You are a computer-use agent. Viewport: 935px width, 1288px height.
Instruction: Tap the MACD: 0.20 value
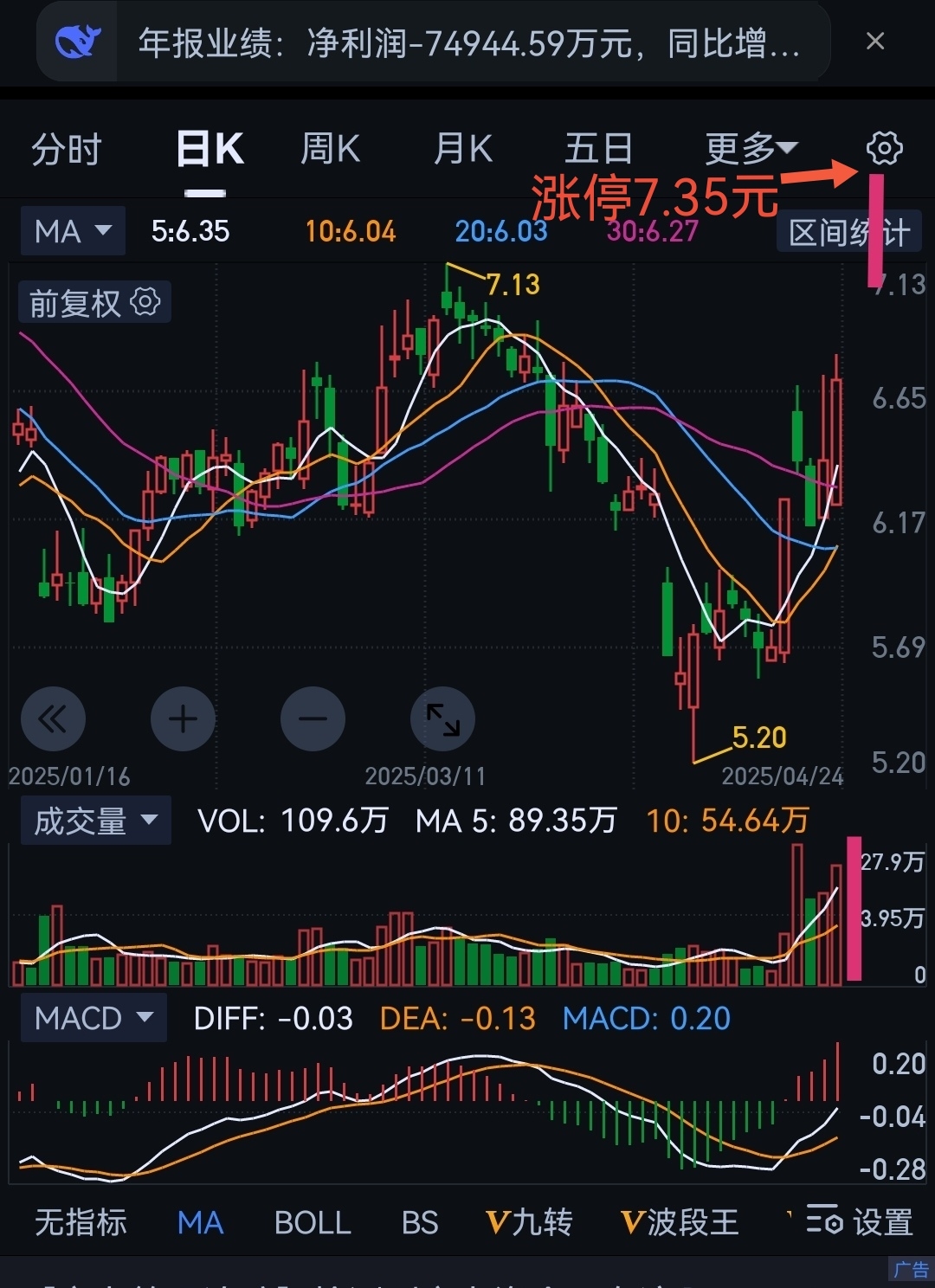(x=647, y=1019)
